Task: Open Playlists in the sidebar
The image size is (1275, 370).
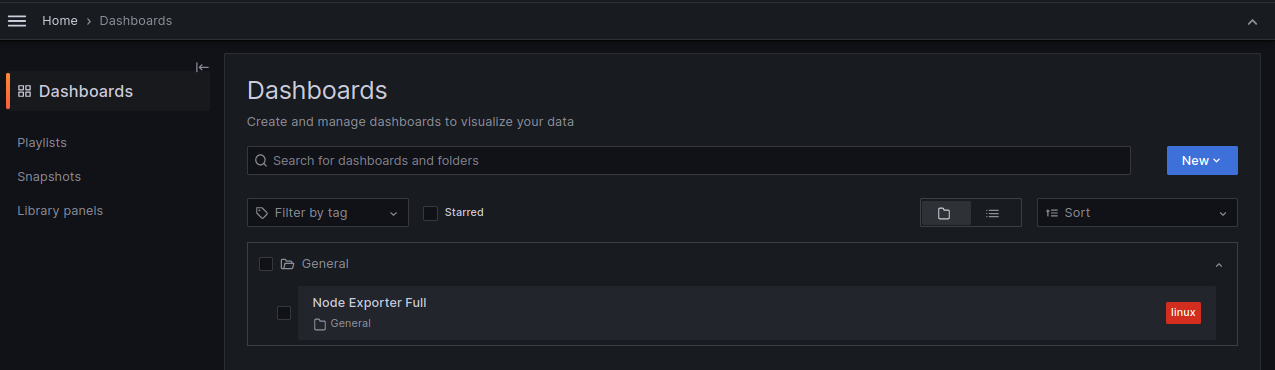Action: pyautogui.click(x=42, y=143)
